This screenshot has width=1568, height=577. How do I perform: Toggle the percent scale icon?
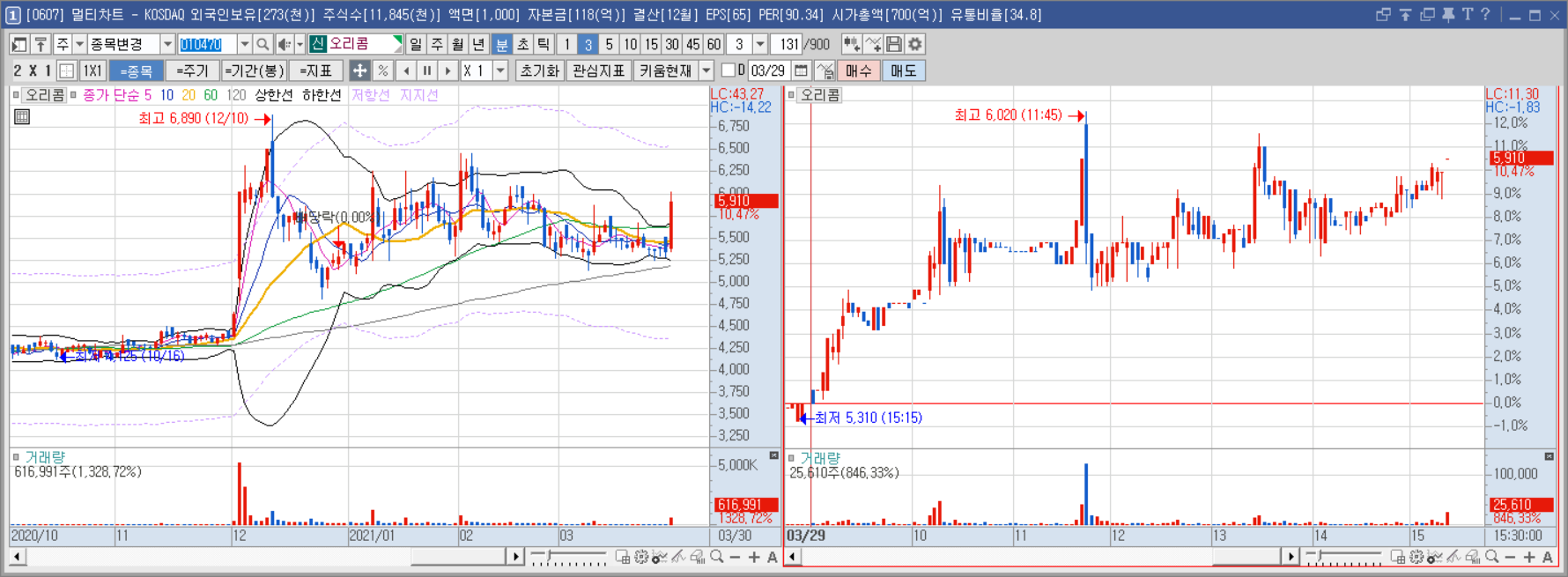tap(382, 70)
